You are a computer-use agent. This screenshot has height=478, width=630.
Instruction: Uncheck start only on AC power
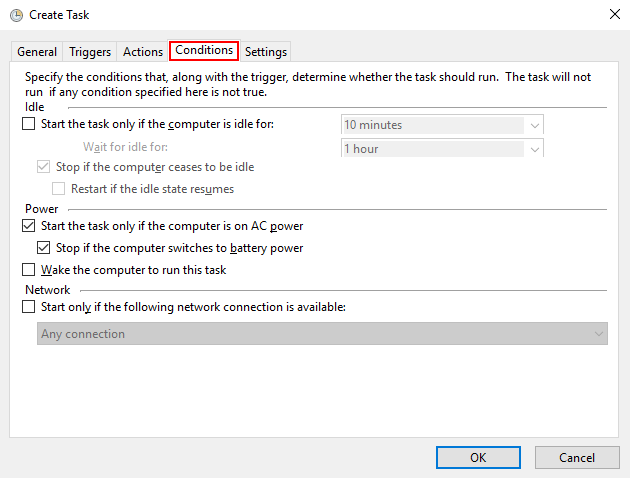click(28, 227)
